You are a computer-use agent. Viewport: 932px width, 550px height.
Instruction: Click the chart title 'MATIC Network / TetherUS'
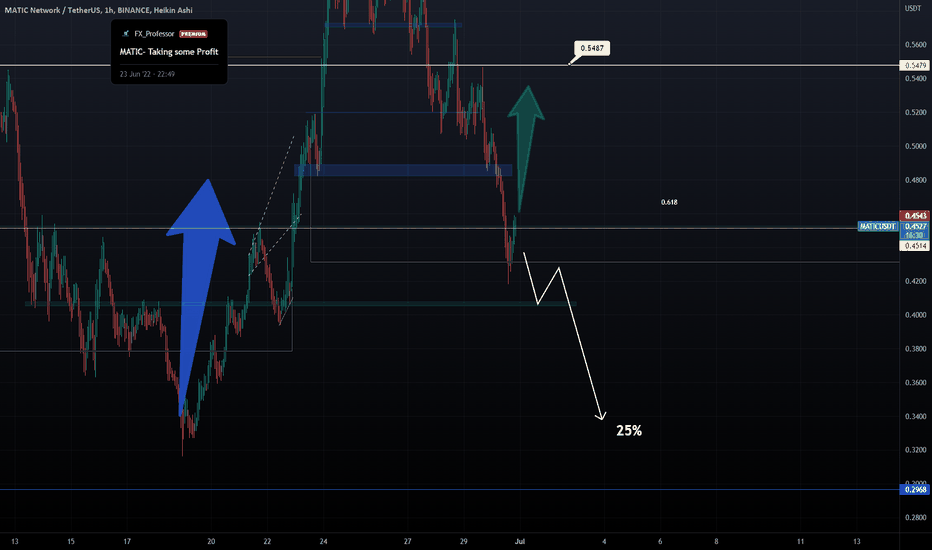[52, 10]
